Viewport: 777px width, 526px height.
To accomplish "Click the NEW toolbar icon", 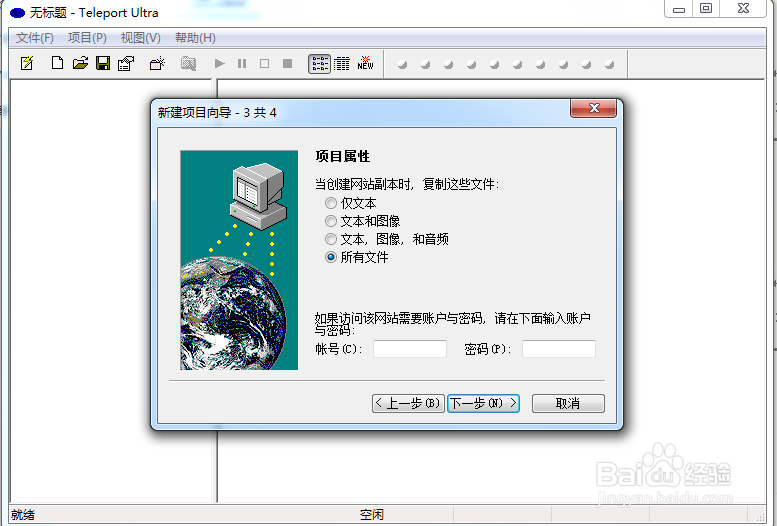I will 365,63.
